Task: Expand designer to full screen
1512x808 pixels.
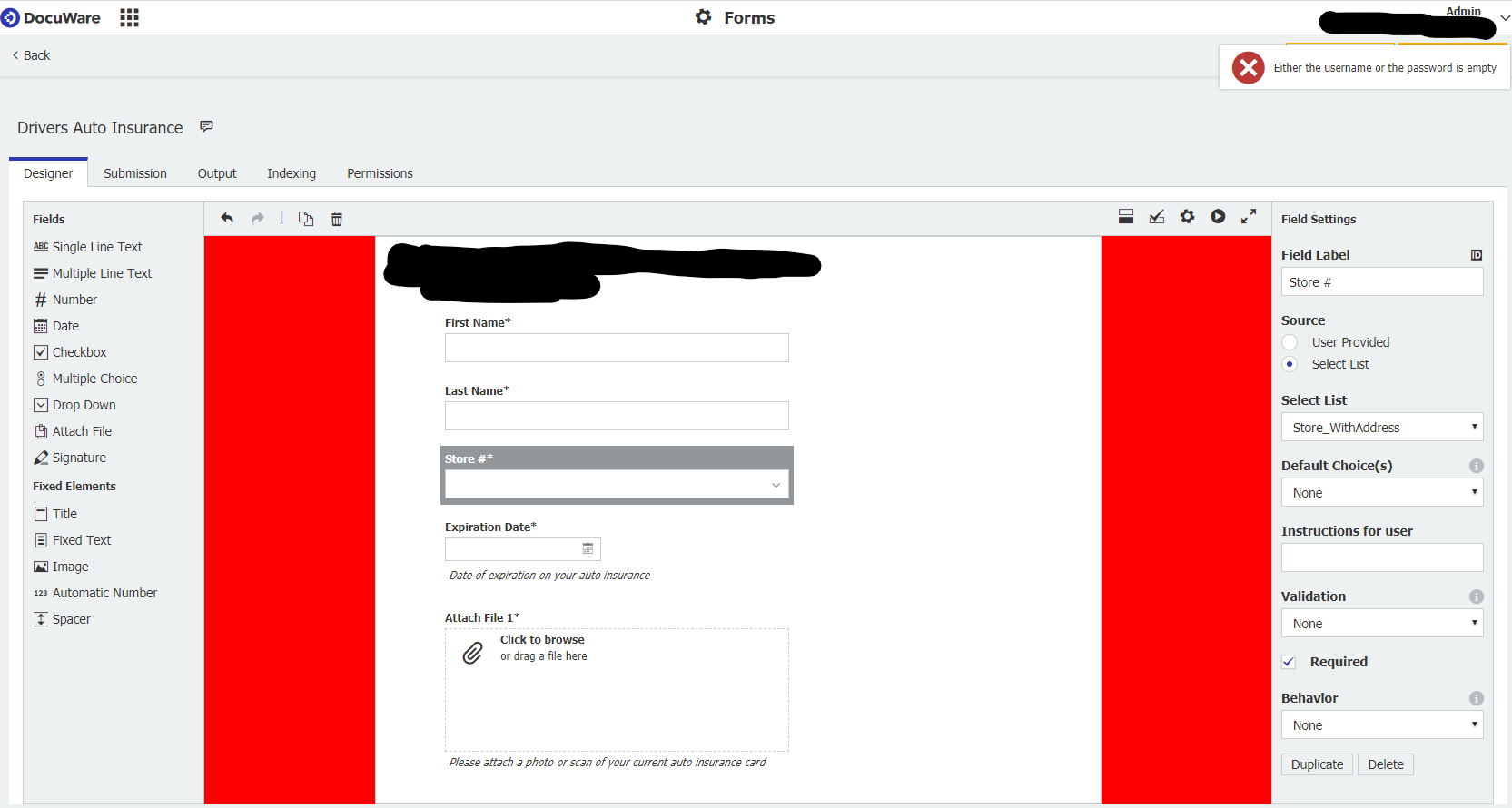Action: [x=1249, y=217]
